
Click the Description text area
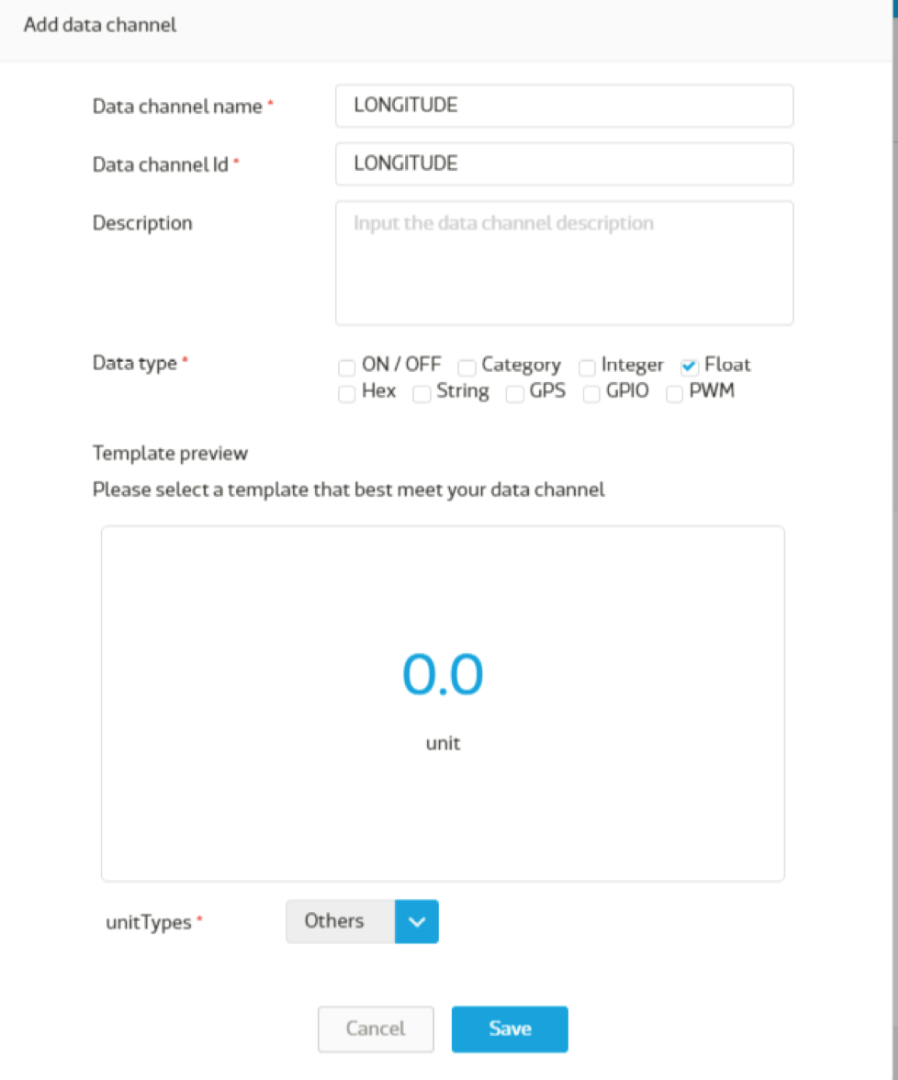coord(564,262)
